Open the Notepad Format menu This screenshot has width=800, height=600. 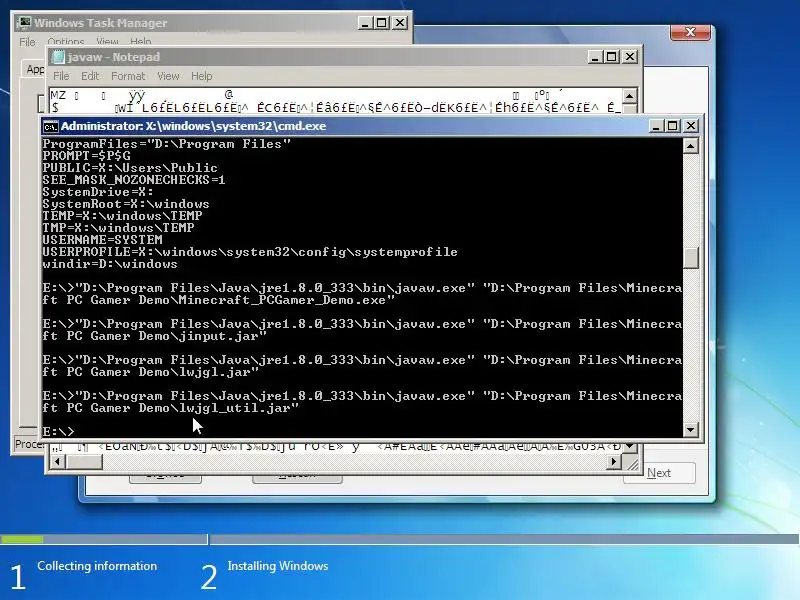coord(128,76)
